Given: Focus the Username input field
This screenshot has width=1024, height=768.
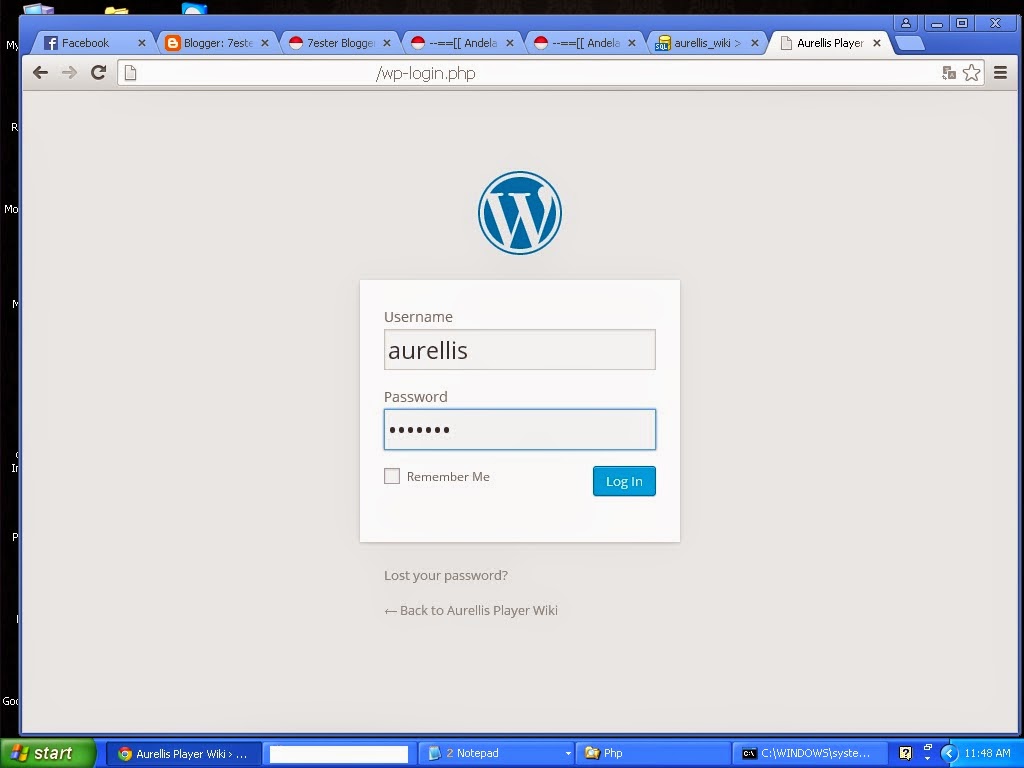Looking at the screenshot, I should click(520, 349).
